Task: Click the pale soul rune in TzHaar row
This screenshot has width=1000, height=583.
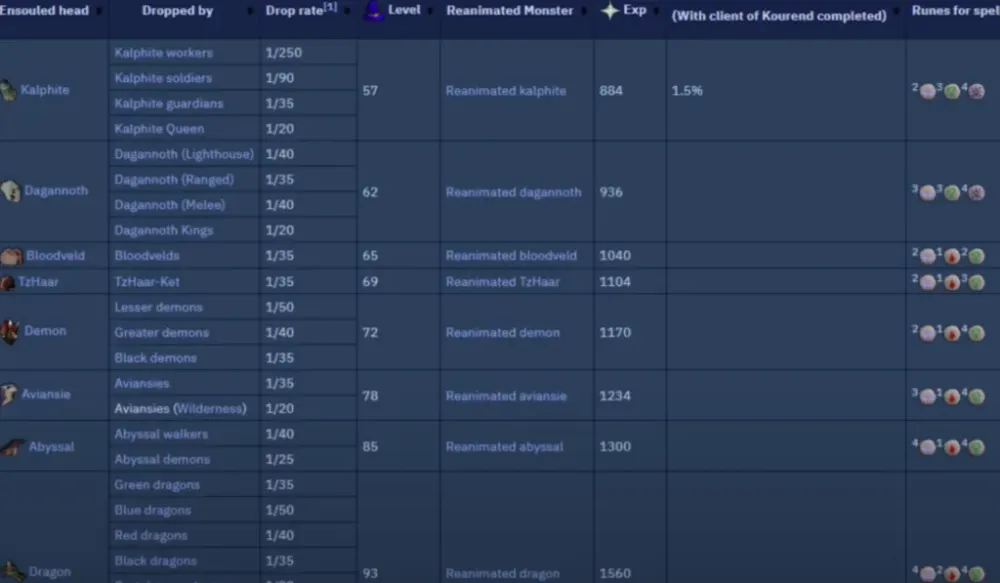Action: tap(928, 282)
